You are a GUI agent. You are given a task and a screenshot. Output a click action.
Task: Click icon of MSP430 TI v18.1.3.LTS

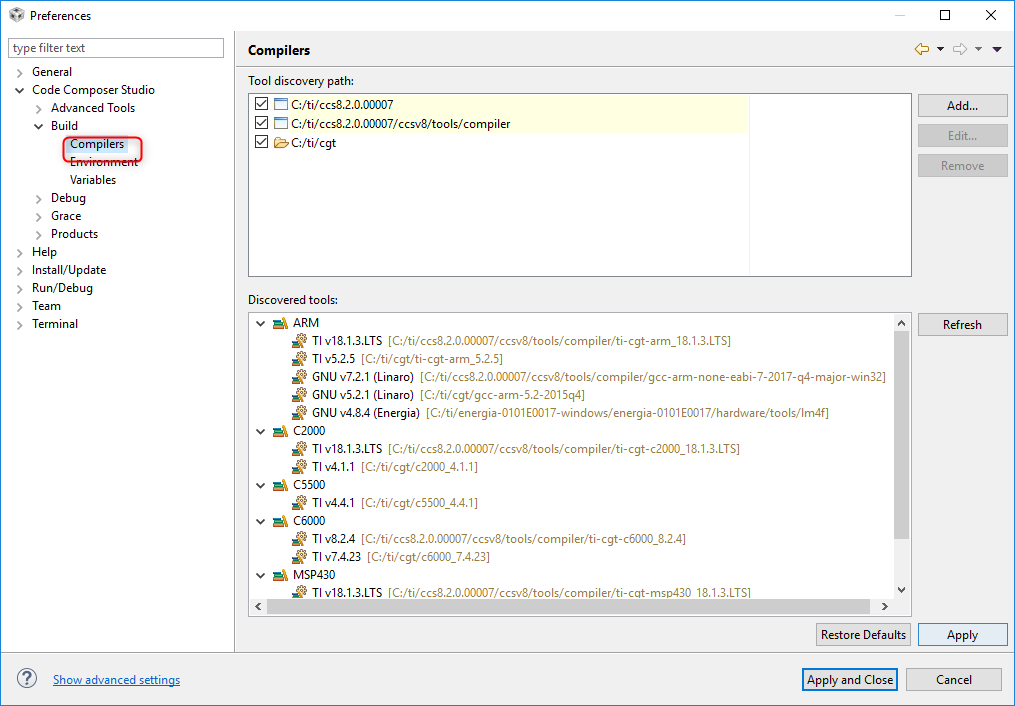[299, 592]
